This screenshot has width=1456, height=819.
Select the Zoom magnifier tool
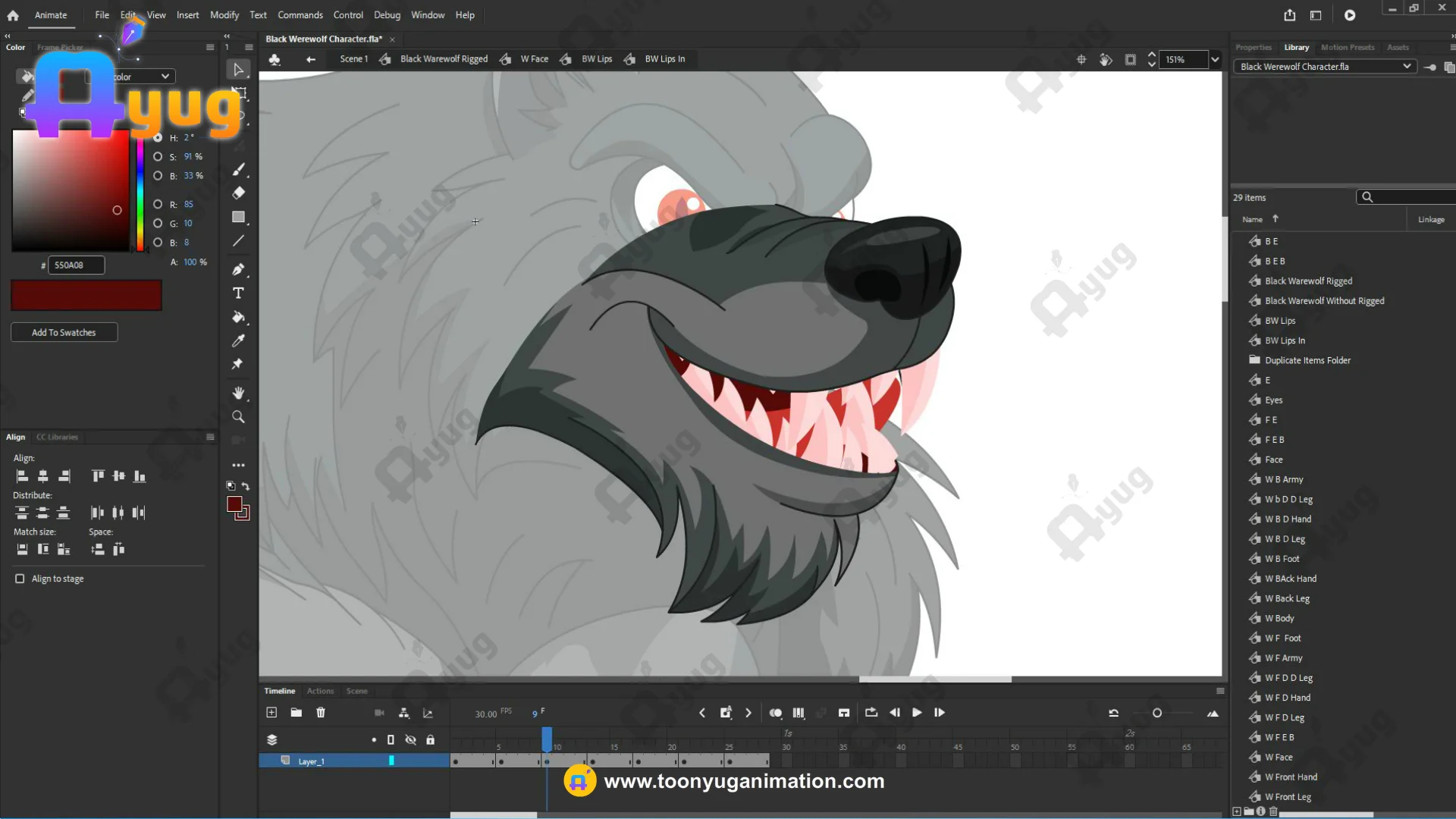[238, 417]
